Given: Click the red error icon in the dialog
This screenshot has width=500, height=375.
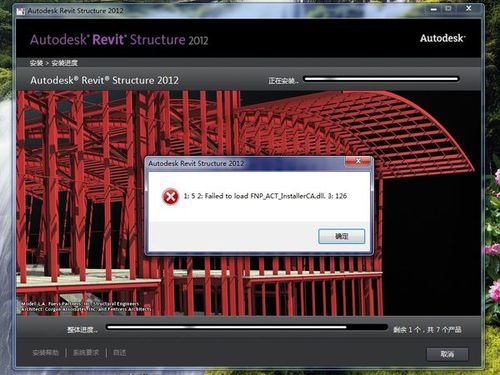Looking at the screenshot, I should coord(170,196).
